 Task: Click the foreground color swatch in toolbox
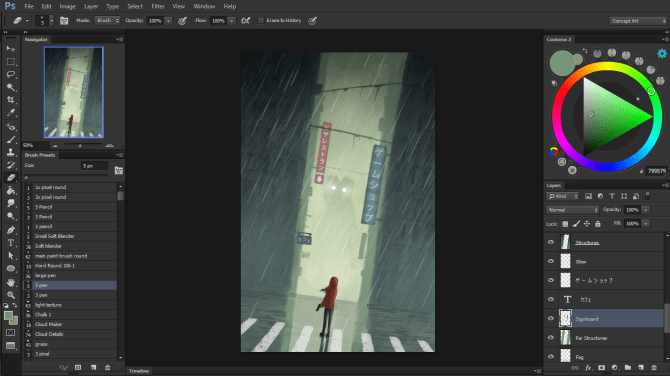[8, 316]
